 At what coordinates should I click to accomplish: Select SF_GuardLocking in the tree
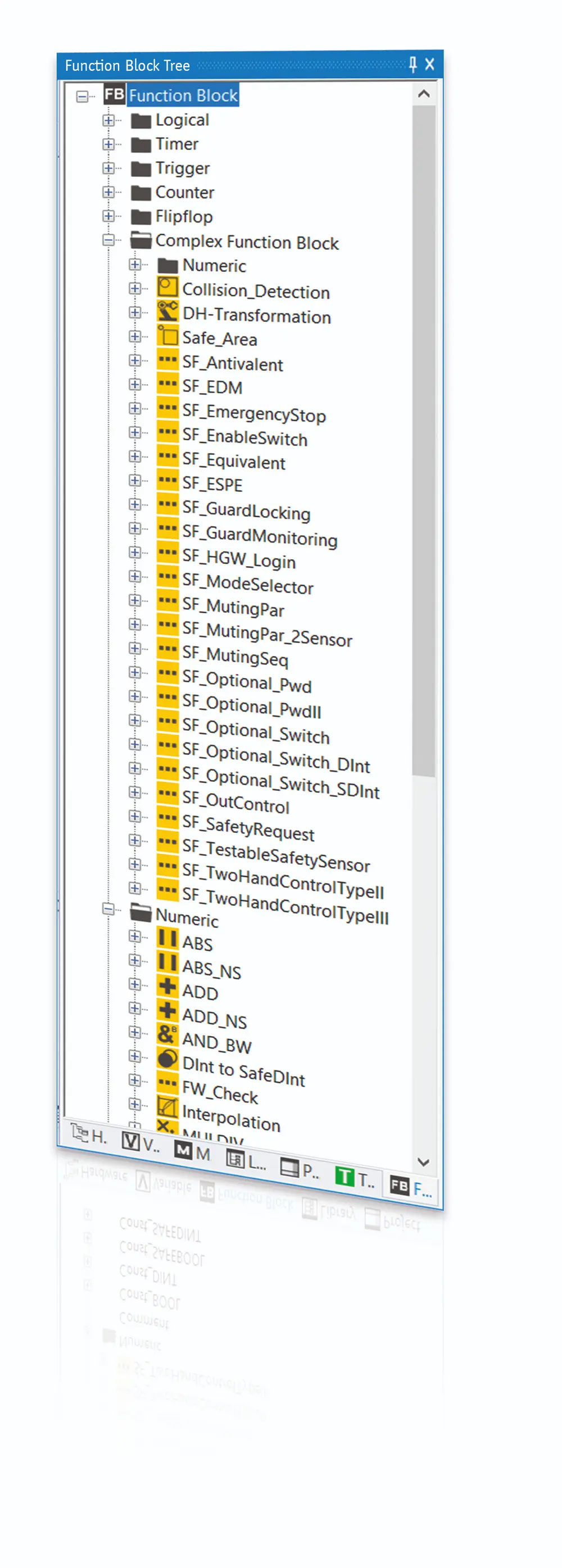coord(246,510)
